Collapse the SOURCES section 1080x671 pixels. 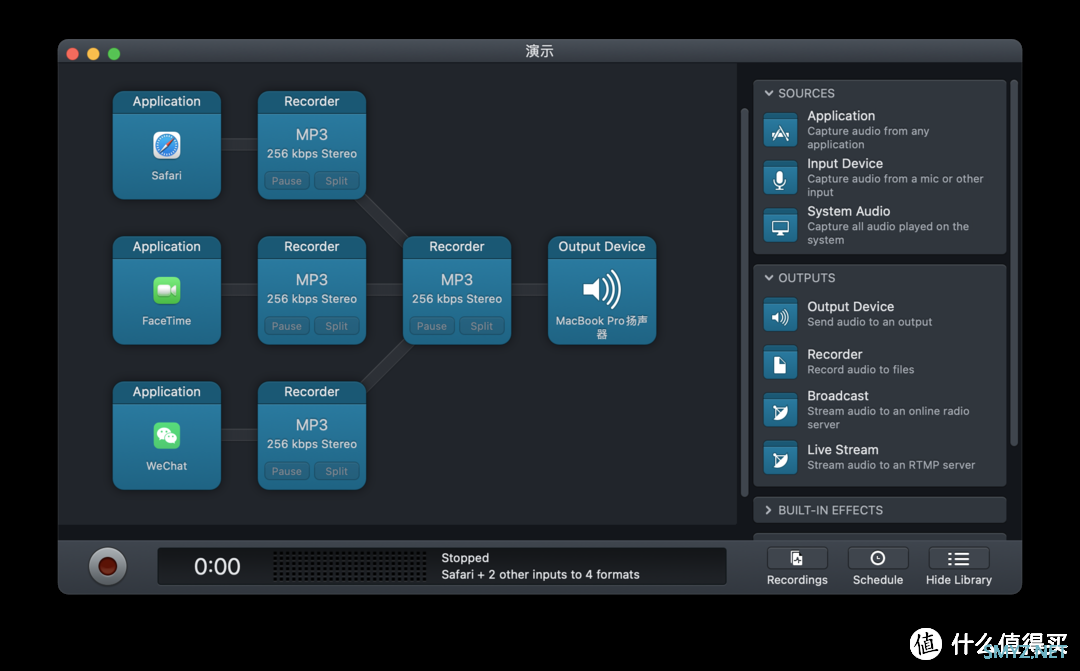(769, 93)
